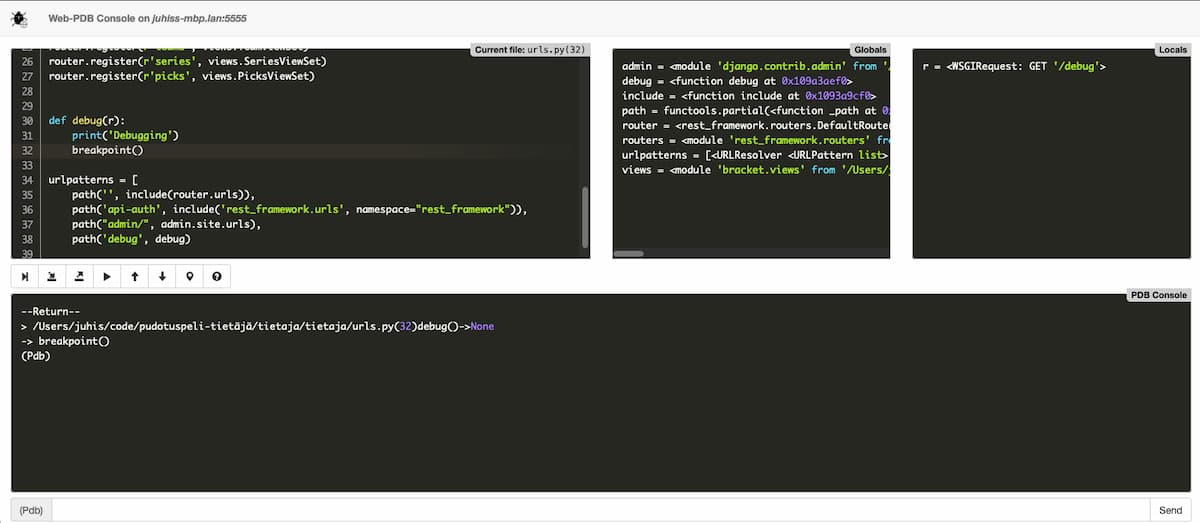Click the urls.py(32)debug() path console line
This screenshot has height=523, width=1200.
257,327
